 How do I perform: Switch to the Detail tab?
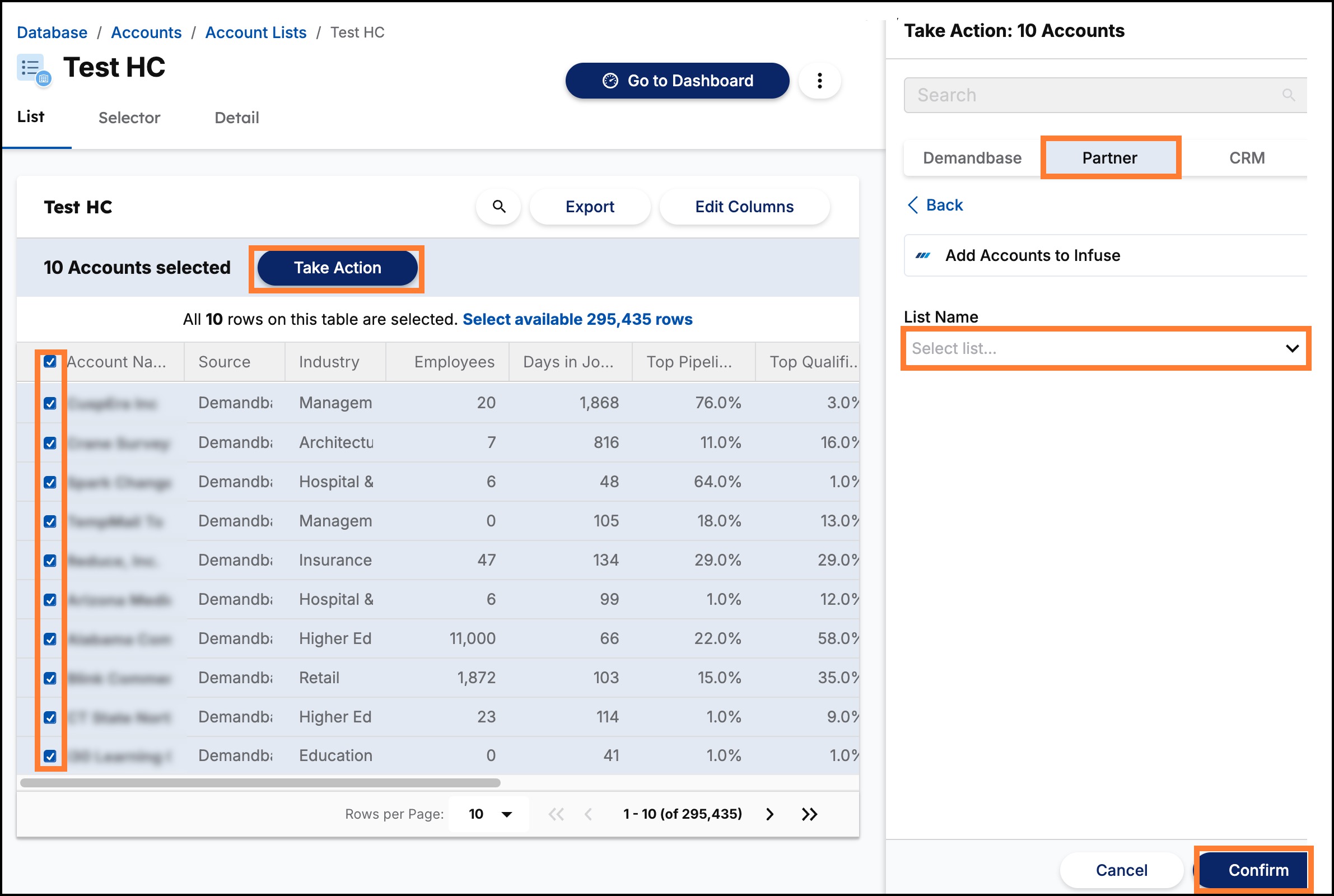tap(236, 118)
